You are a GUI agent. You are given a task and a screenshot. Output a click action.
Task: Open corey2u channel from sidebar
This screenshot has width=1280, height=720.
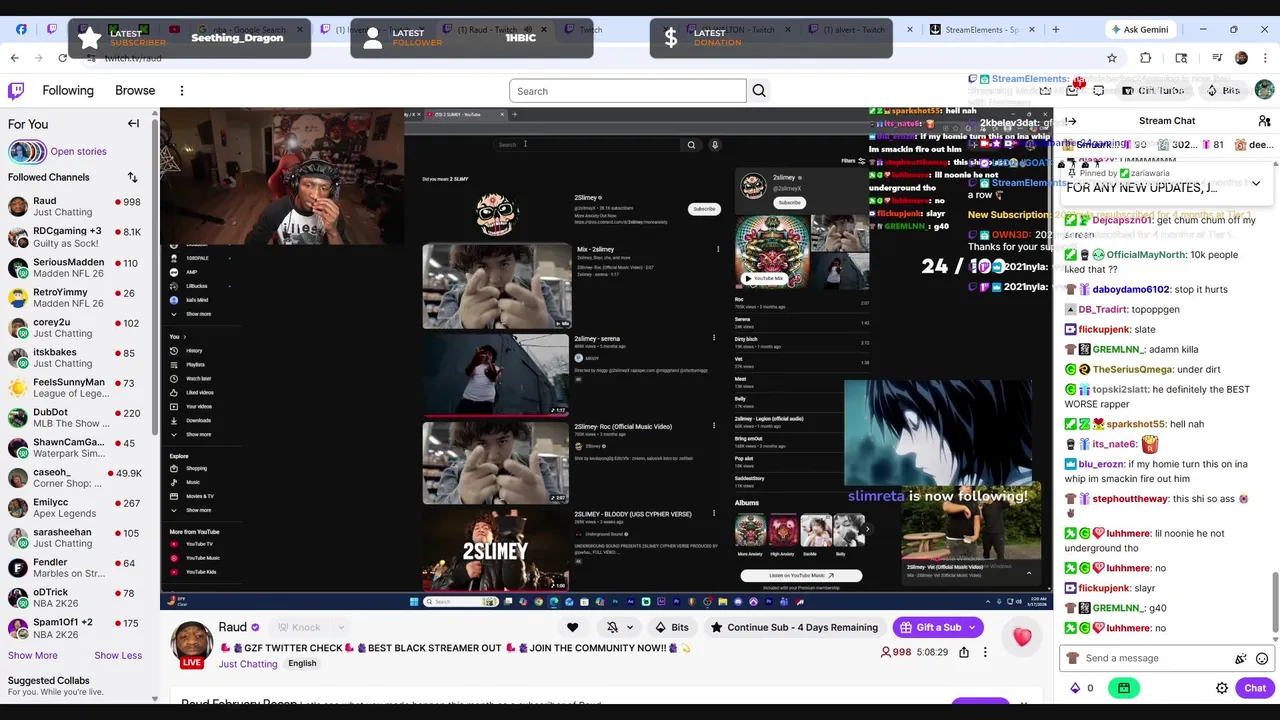pos(76,327)
